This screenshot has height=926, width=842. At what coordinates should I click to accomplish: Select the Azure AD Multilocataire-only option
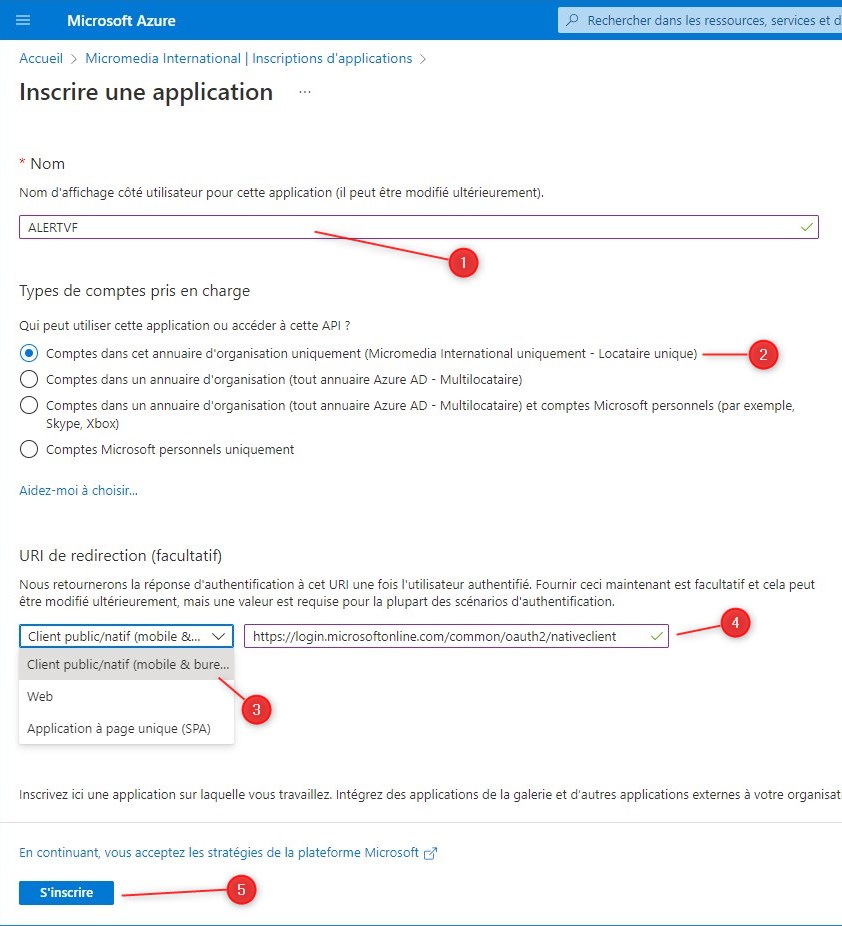[30, 379]
